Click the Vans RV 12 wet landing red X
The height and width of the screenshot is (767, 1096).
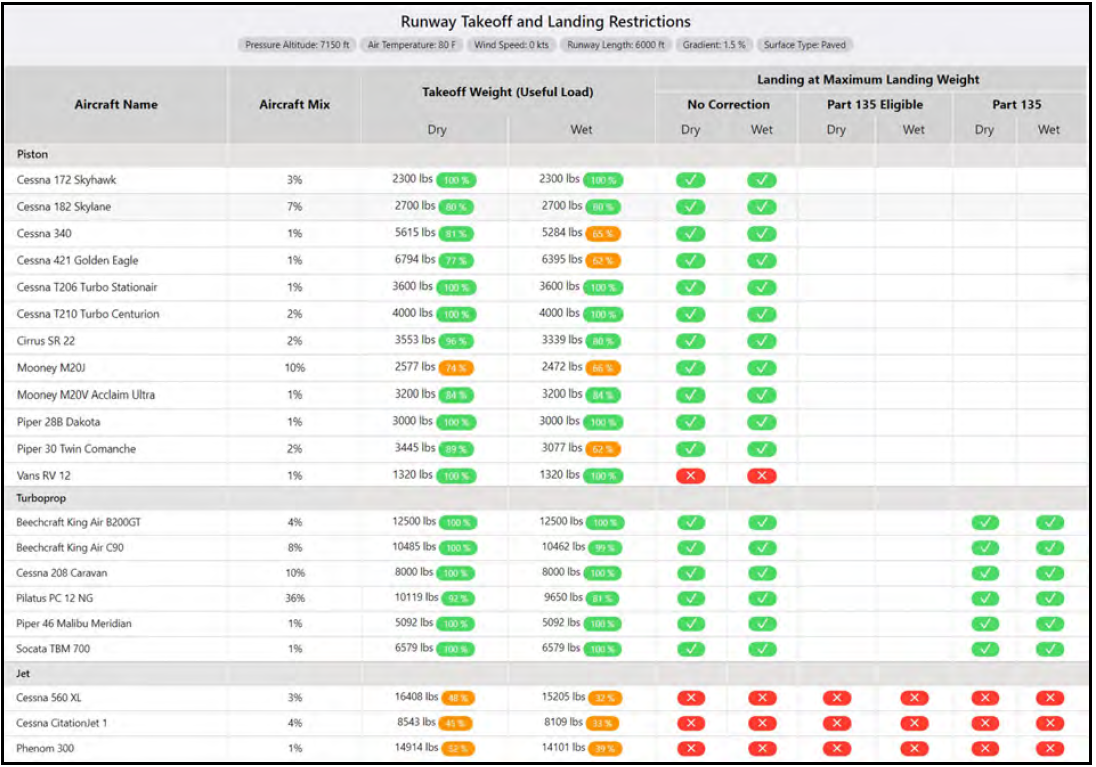[761, 476]
